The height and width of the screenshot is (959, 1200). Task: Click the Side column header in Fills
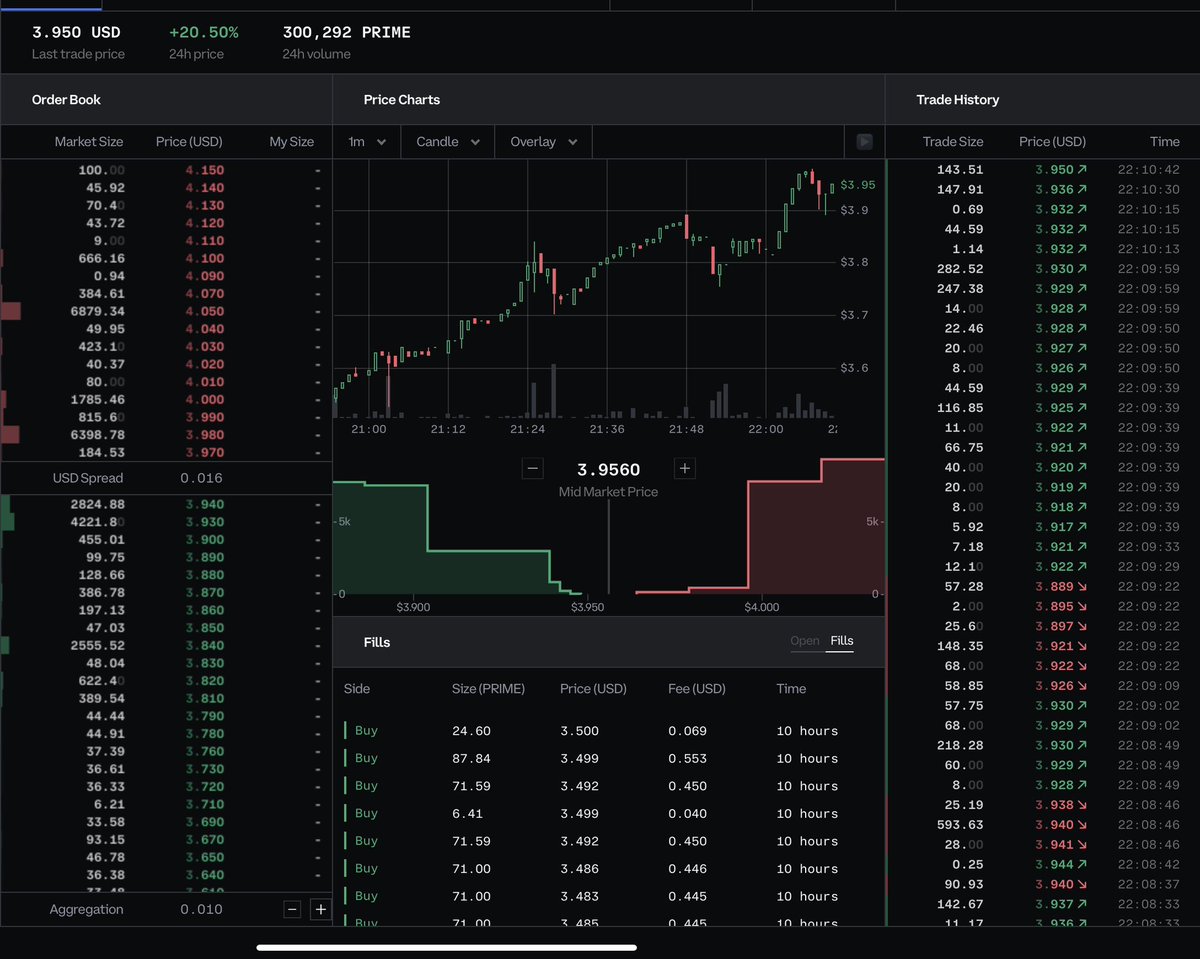click(357, 689)
